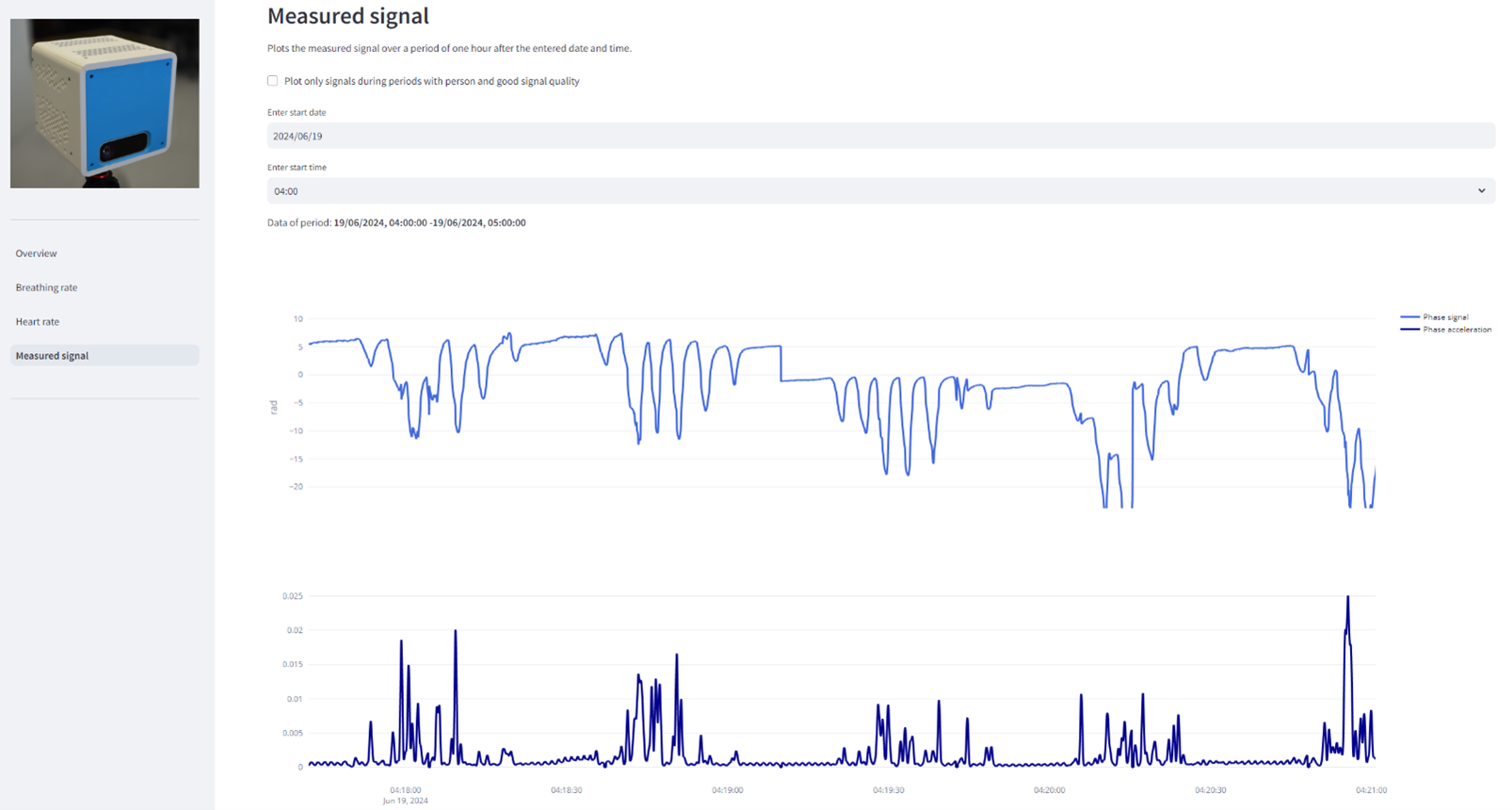Click the 04:20:30 x-axis tick label

point(1211,790)
